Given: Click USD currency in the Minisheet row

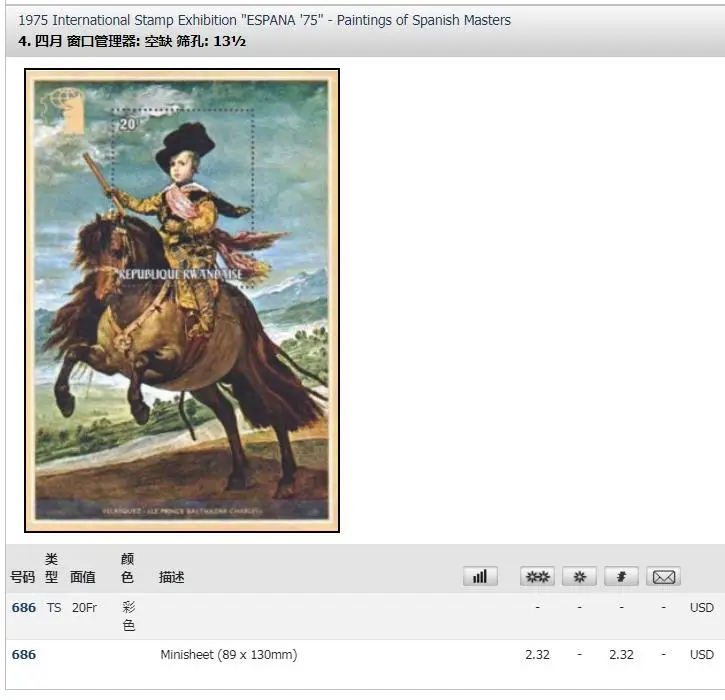Looking at the screenshot, I should tap(701, 654).
